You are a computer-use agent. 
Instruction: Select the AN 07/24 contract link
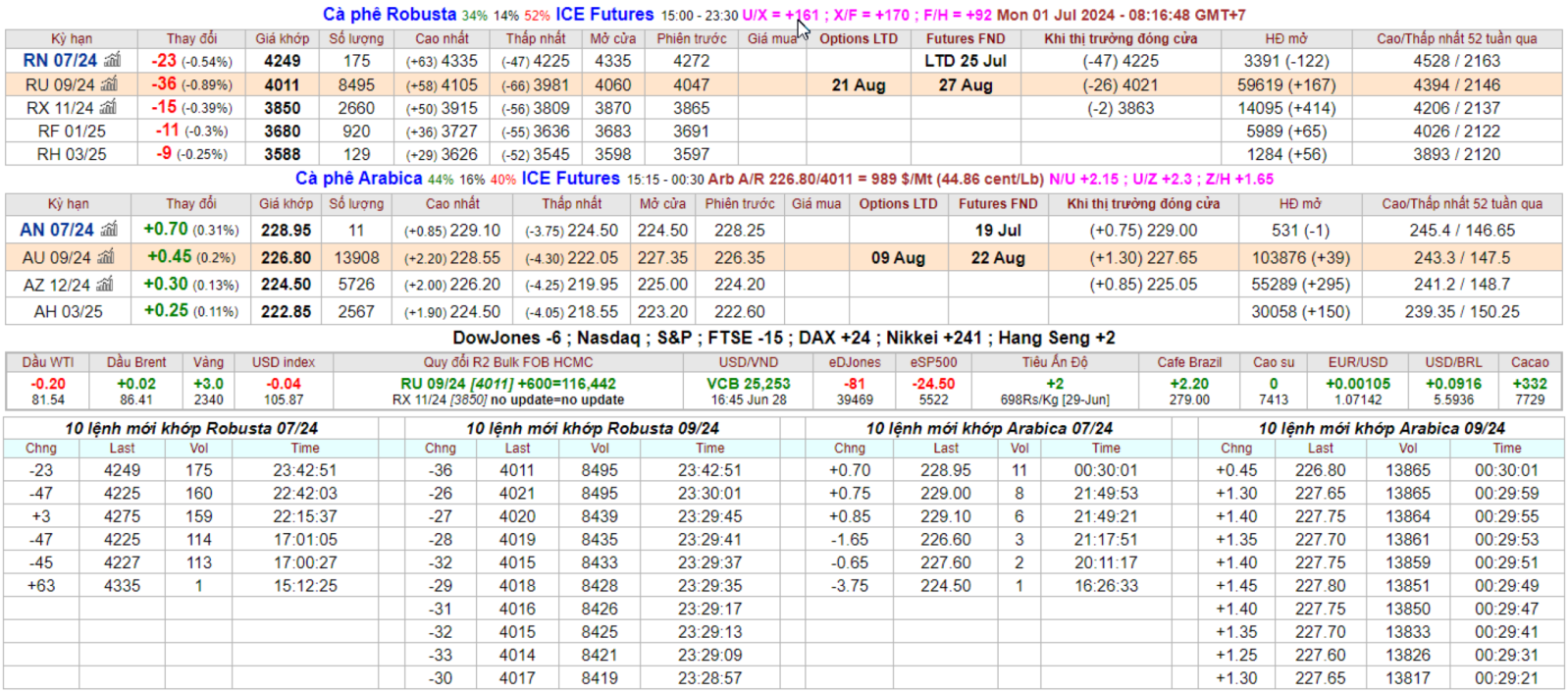[x=57, y=230]
